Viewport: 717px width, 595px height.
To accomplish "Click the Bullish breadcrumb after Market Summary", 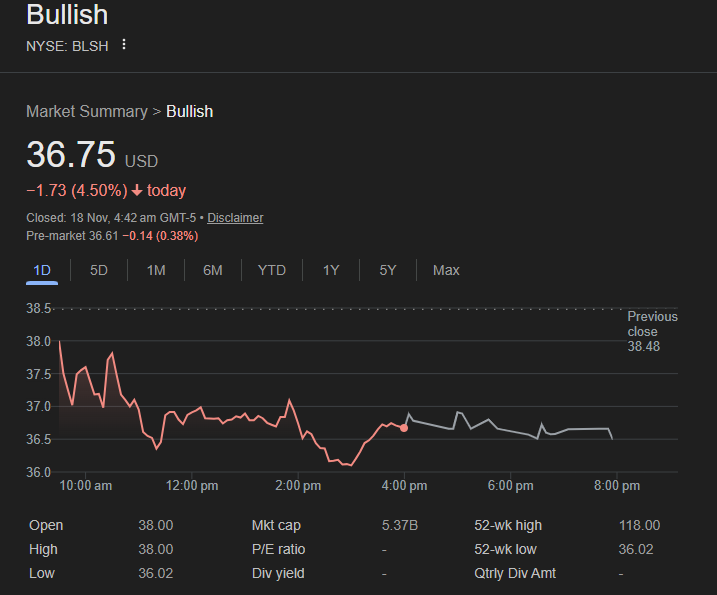I will click(x=189, y=111).
